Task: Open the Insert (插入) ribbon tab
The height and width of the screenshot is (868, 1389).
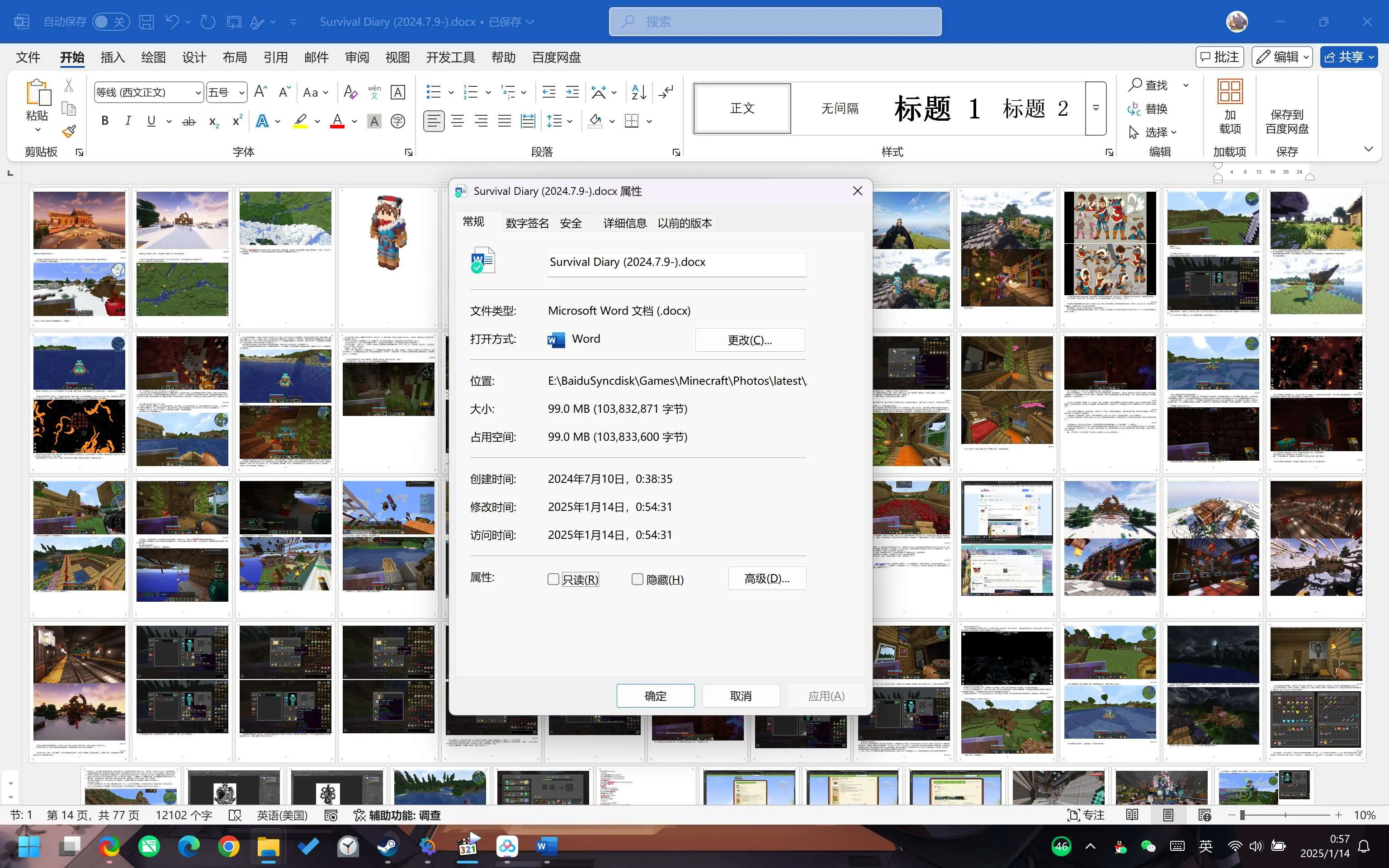Action: tap(113, 57)
